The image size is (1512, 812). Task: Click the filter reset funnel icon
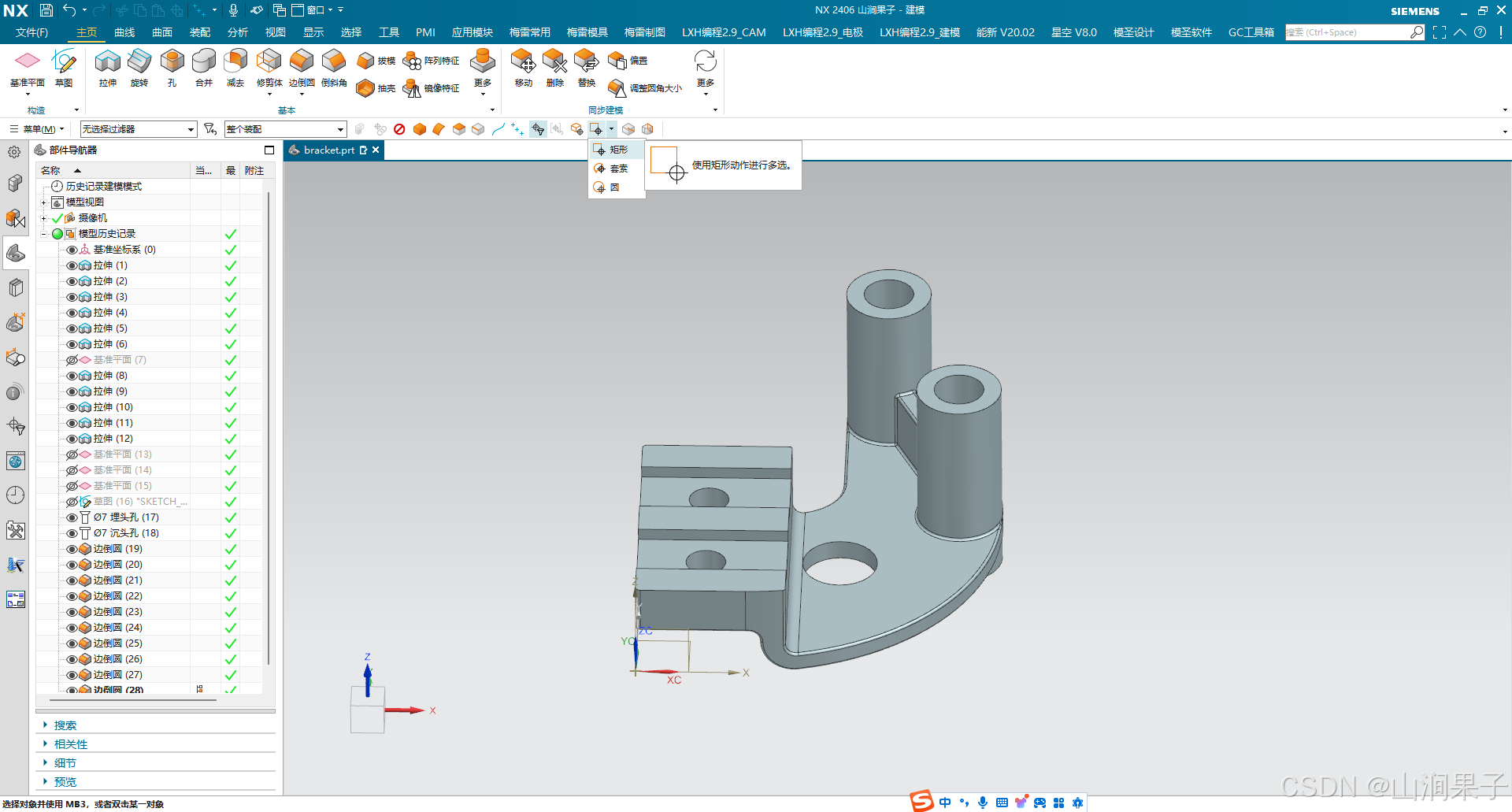click(210, 129)
